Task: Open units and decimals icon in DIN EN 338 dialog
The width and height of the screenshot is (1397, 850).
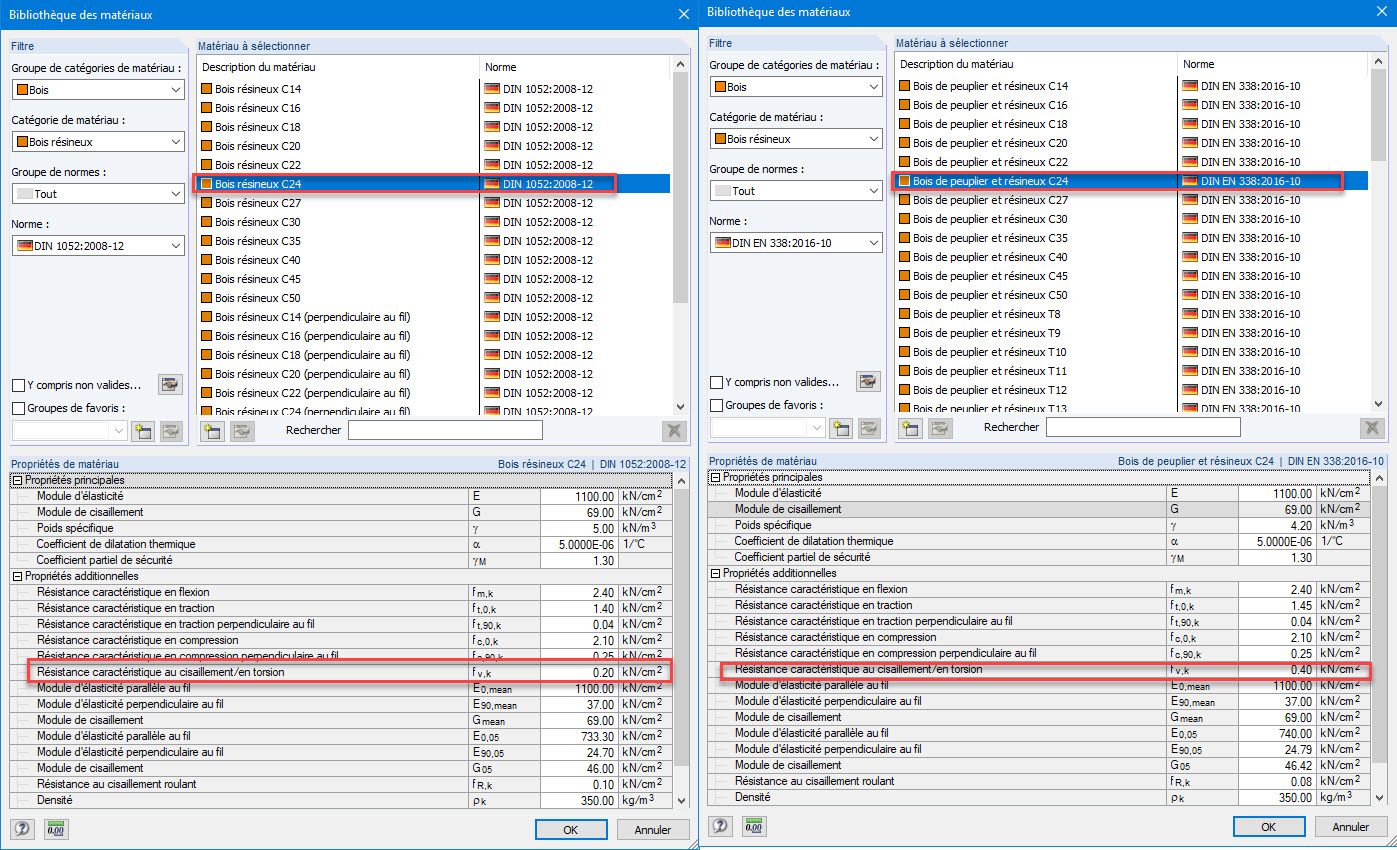Action: click(x=753, y=826)
